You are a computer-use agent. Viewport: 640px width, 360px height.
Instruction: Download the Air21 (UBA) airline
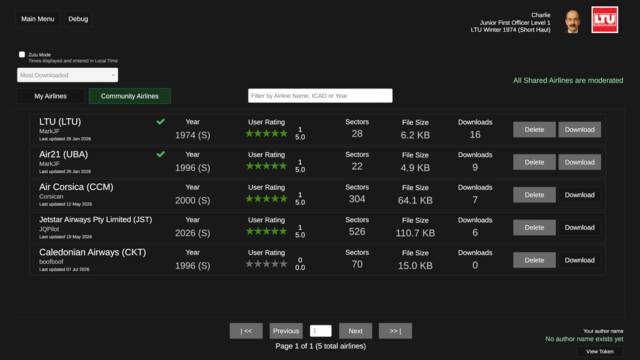coord(580,162)
